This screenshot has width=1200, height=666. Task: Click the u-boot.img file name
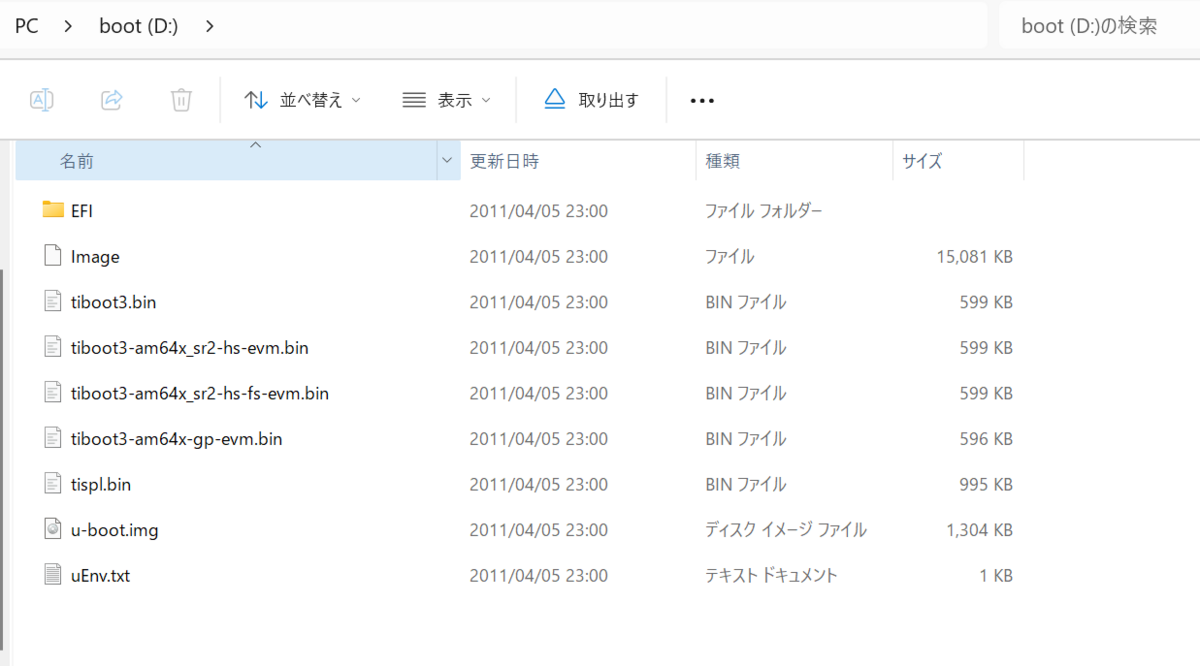pos(115,530)
